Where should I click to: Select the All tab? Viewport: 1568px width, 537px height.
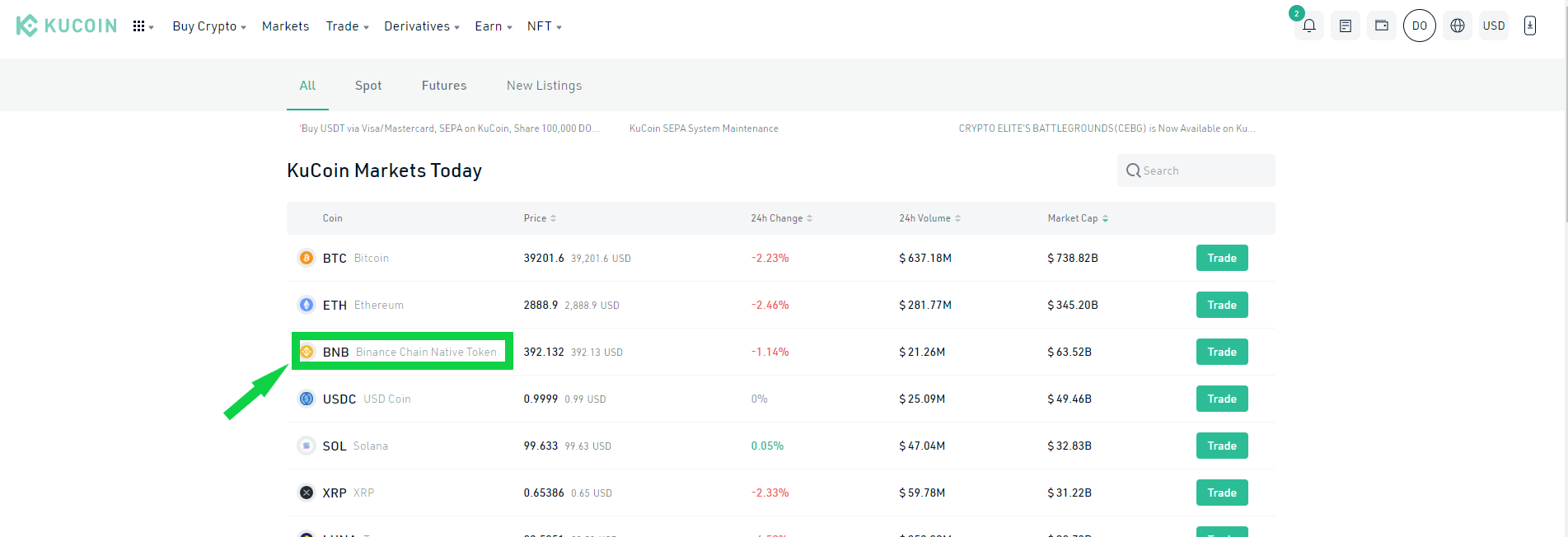pos(307,86)
